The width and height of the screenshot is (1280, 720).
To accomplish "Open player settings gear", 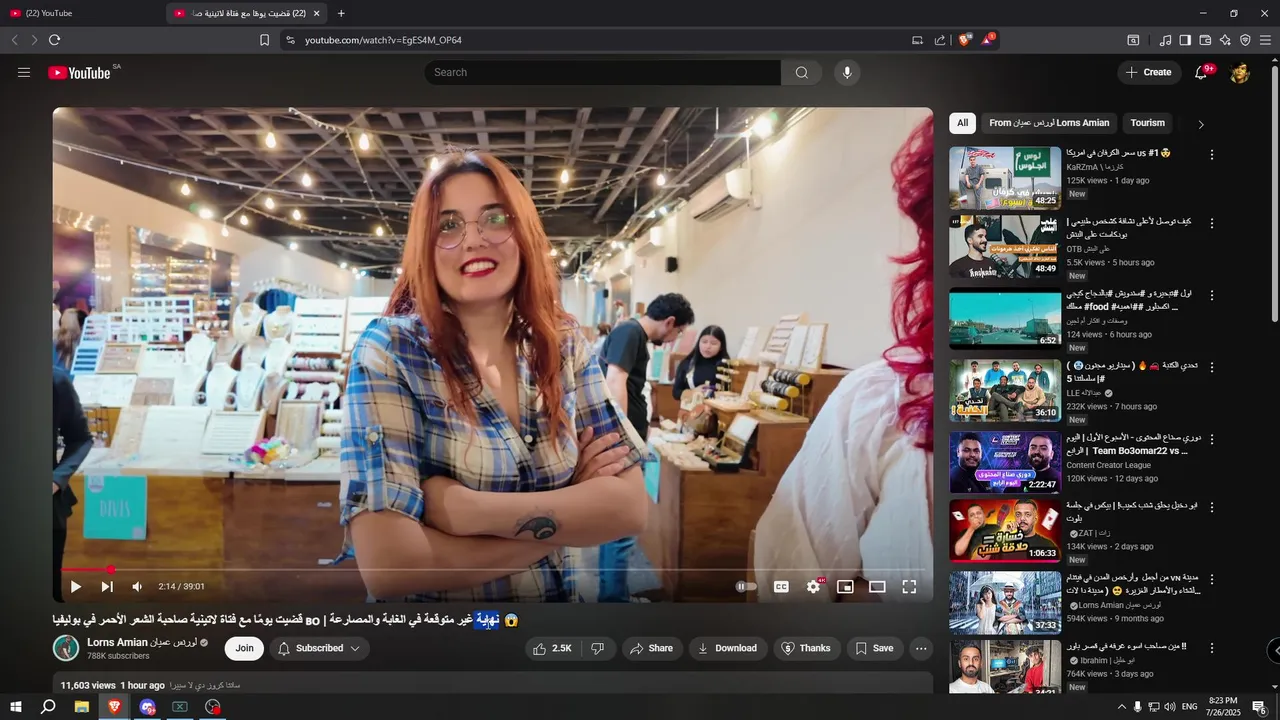I will (813, 587).
